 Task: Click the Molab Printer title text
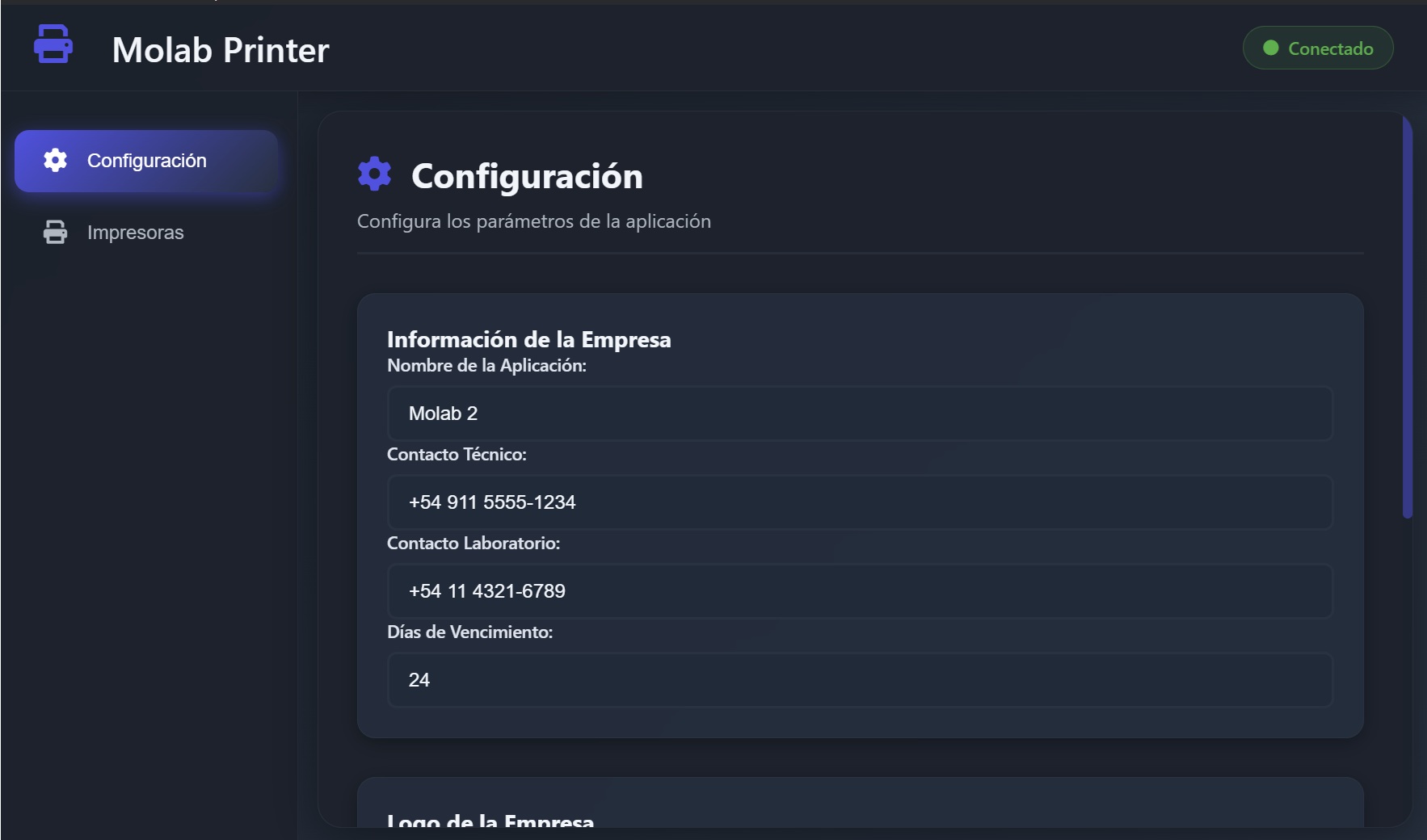click(x=221, y=50)
